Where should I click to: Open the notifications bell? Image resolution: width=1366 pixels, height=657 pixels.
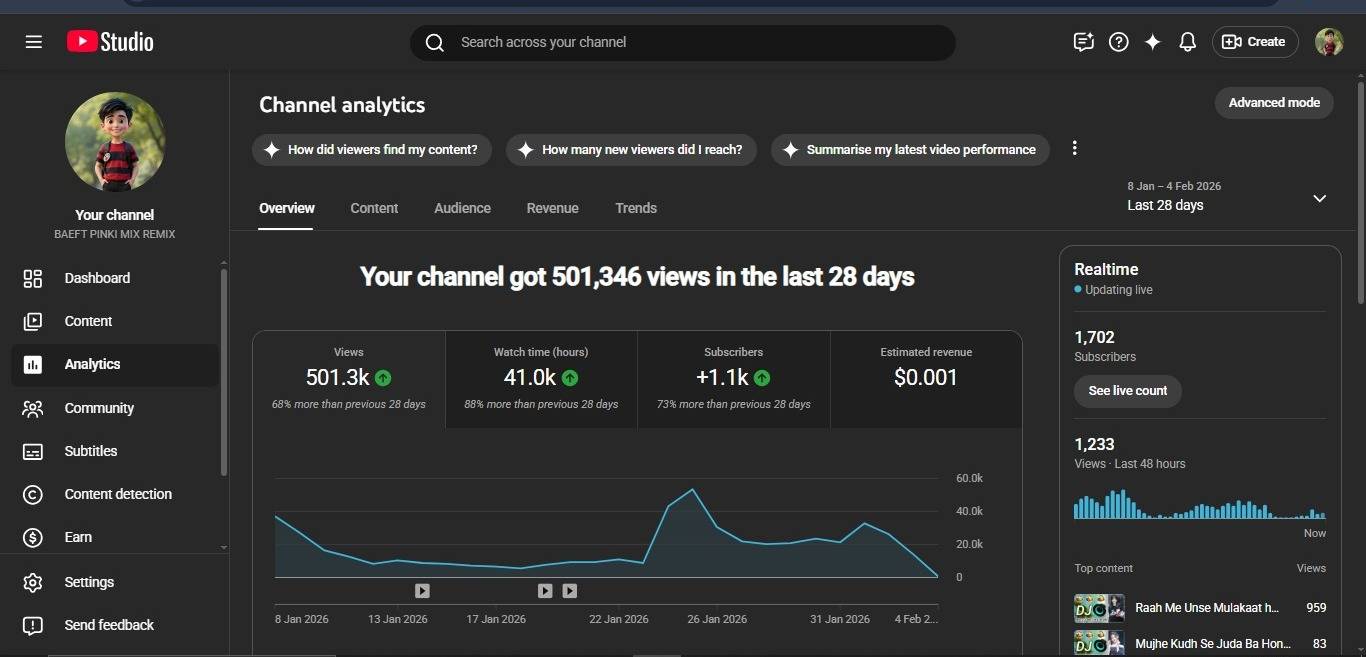click(1187, 42)
